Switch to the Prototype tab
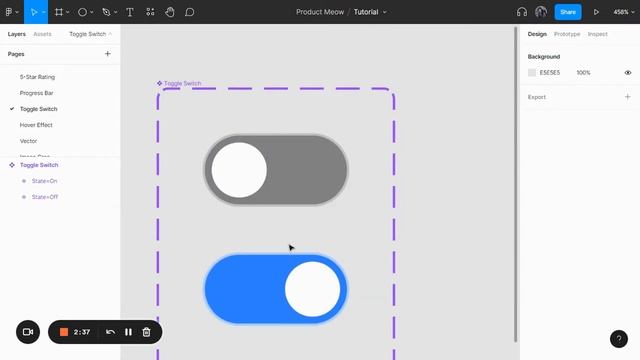640x360 pixels. click(x=567, y=34)
